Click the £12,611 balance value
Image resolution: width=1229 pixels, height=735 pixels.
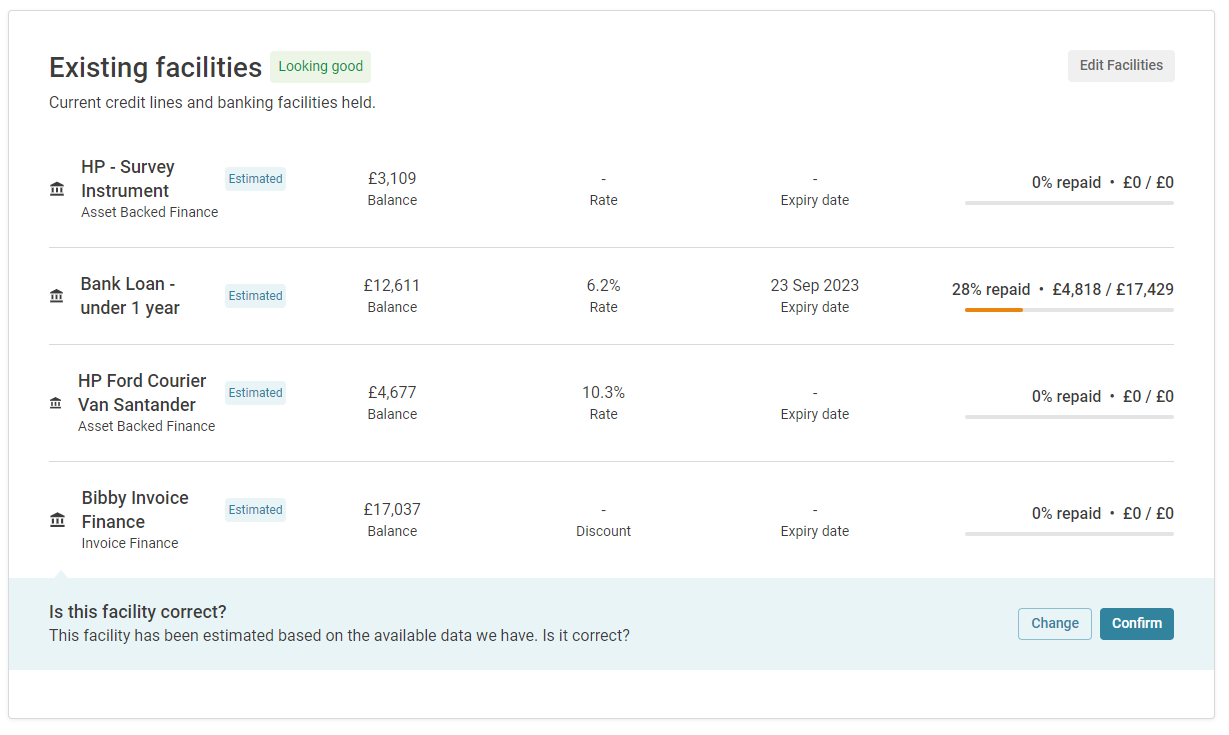pos(392,286)
